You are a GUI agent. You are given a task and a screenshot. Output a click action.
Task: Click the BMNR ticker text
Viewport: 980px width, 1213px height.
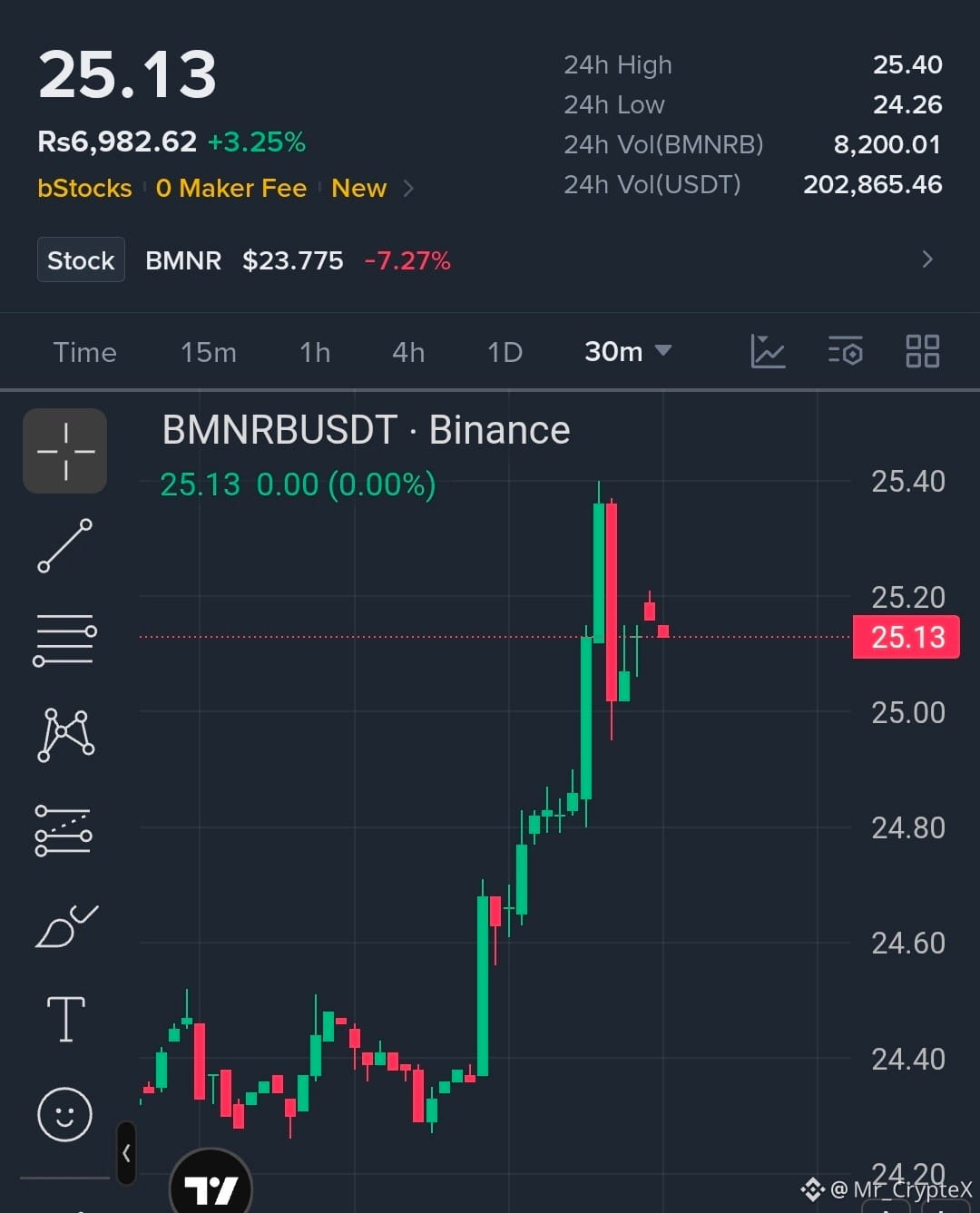(x=183, y=260)
